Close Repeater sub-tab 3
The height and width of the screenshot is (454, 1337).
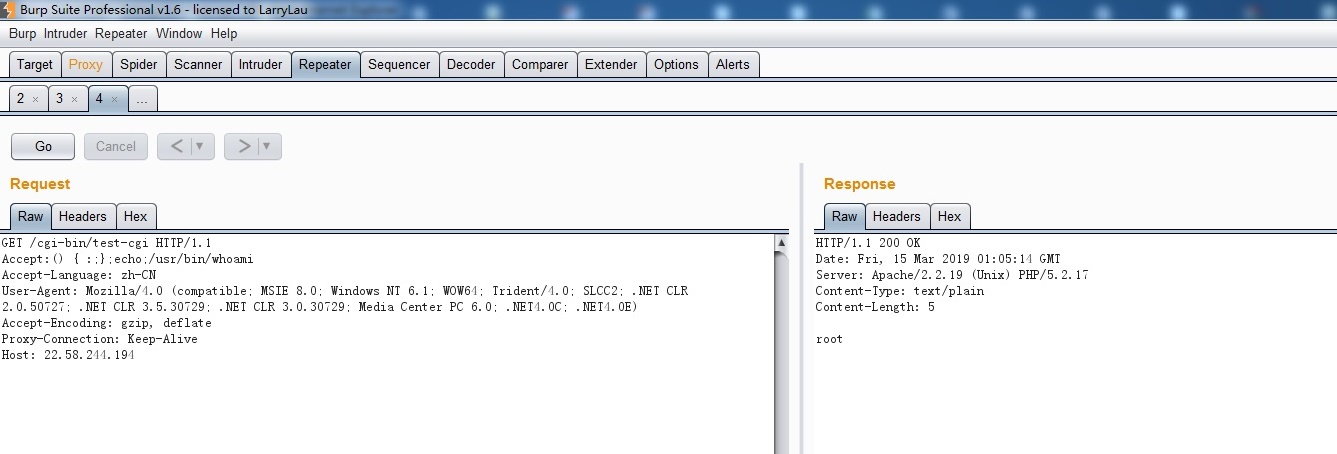tap(74, 99)
